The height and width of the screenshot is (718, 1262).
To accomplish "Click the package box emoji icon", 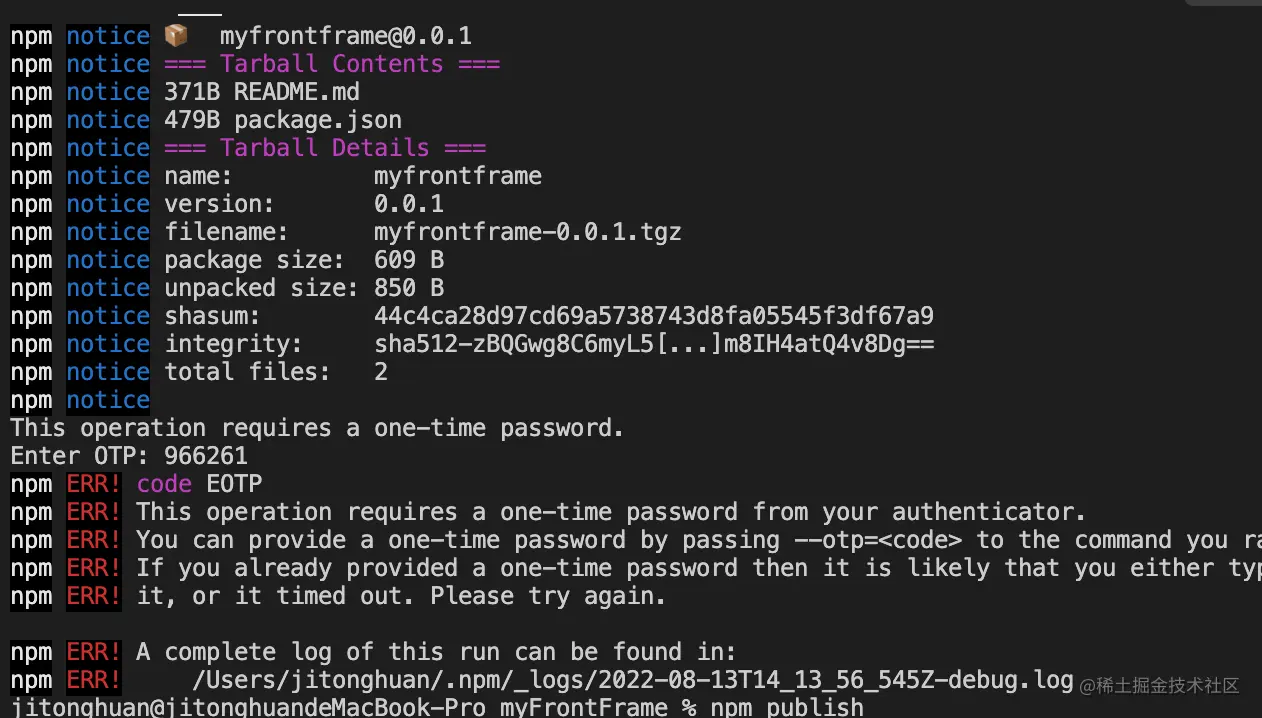I will (x=176, y=36).
